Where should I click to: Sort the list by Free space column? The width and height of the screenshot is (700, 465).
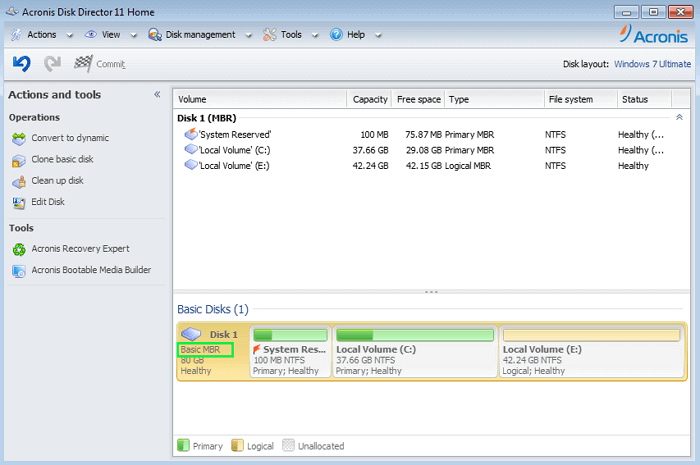[x=418, y=99]
